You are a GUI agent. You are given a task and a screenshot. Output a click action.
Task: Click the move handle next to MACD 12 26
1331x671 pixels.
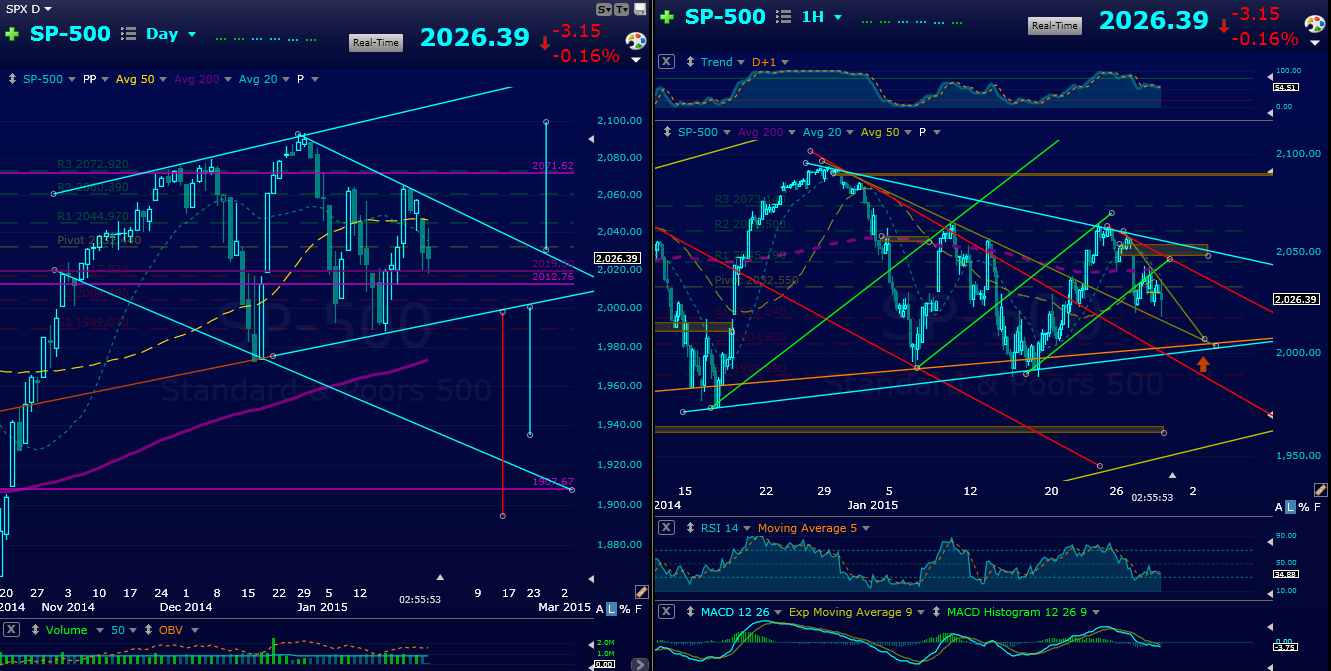[x=690, y=611]
